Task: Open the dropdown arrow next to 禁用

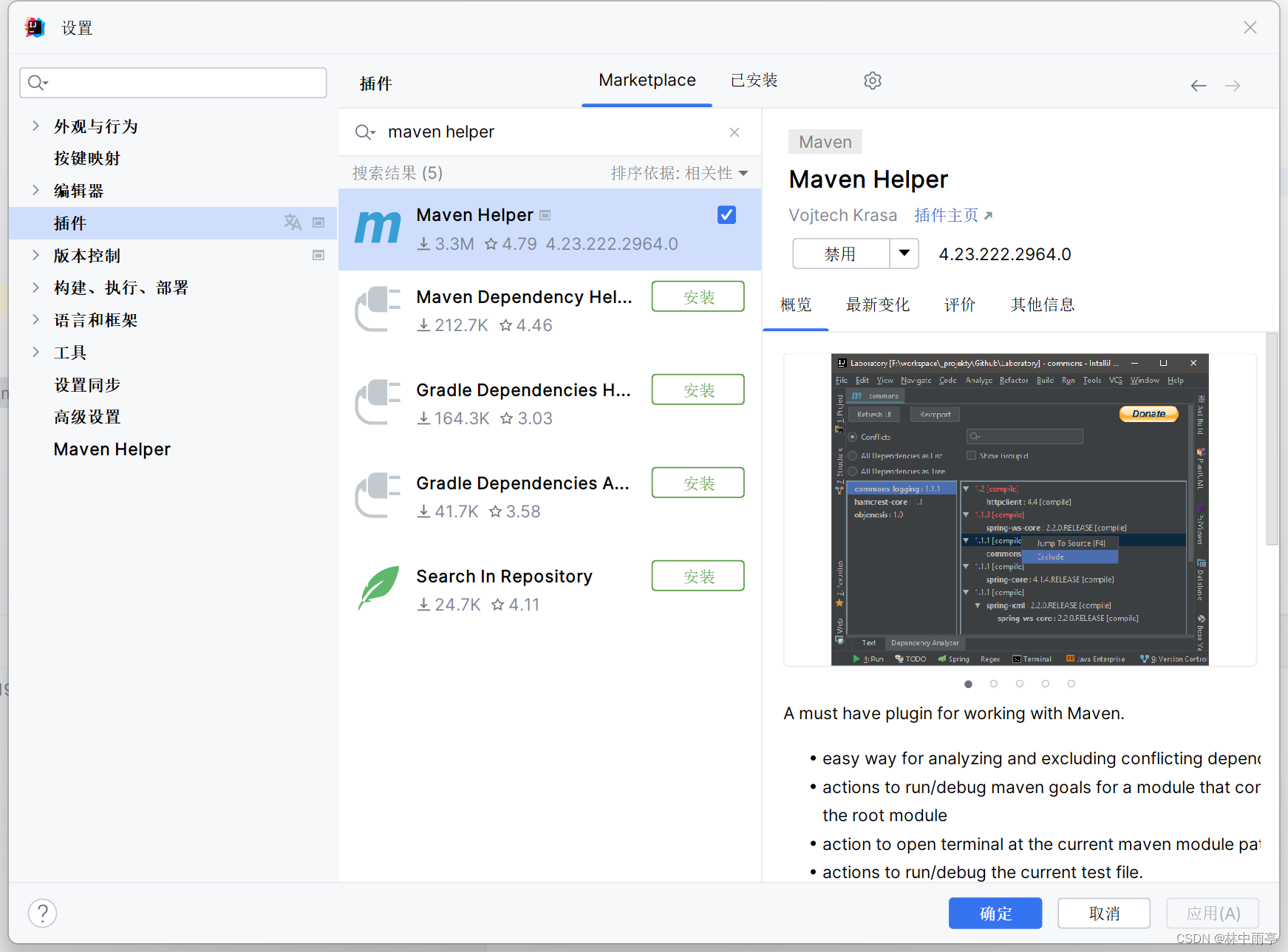Action: [x=904, y=254]
